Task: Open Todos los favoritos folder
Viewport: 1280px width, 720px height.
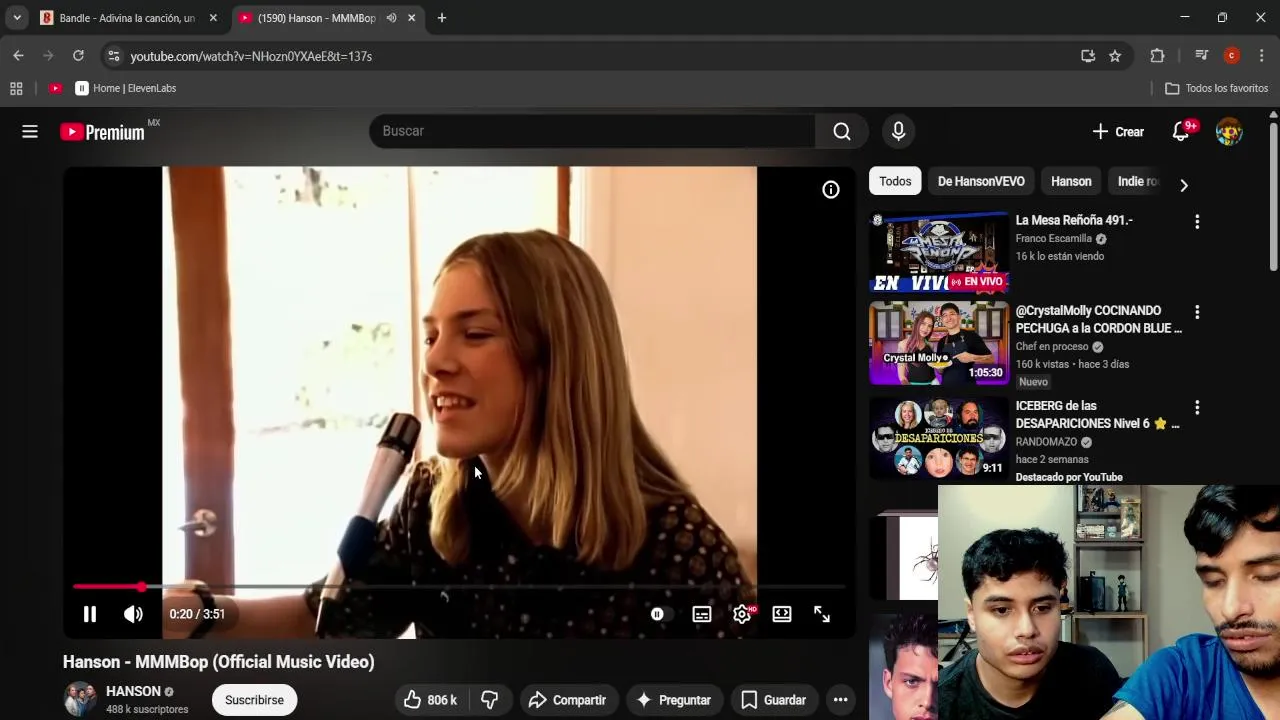Action: (x=1217, y=88)
